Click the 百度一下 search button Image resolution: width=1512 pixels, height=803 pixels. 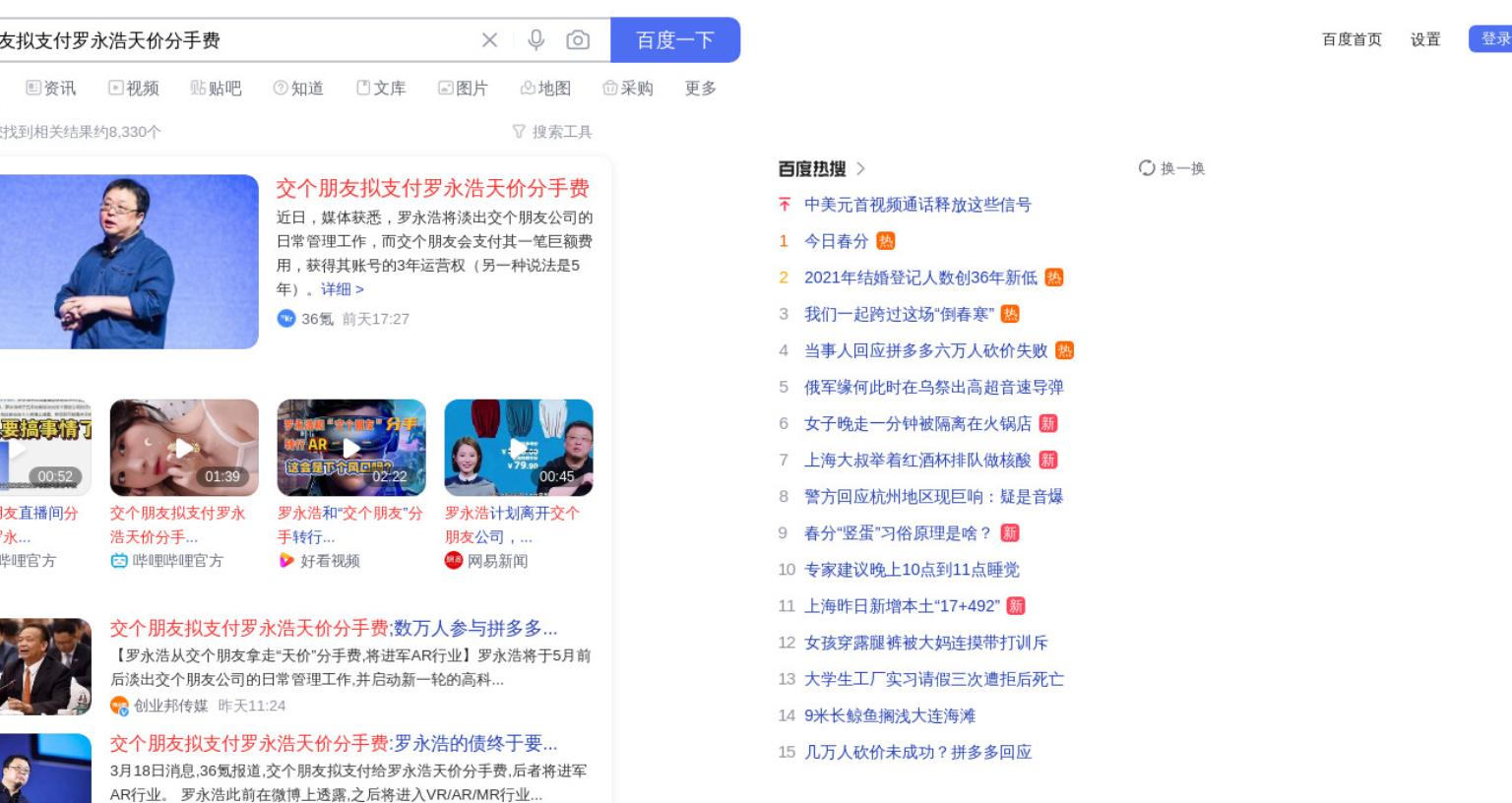(675, 39)
